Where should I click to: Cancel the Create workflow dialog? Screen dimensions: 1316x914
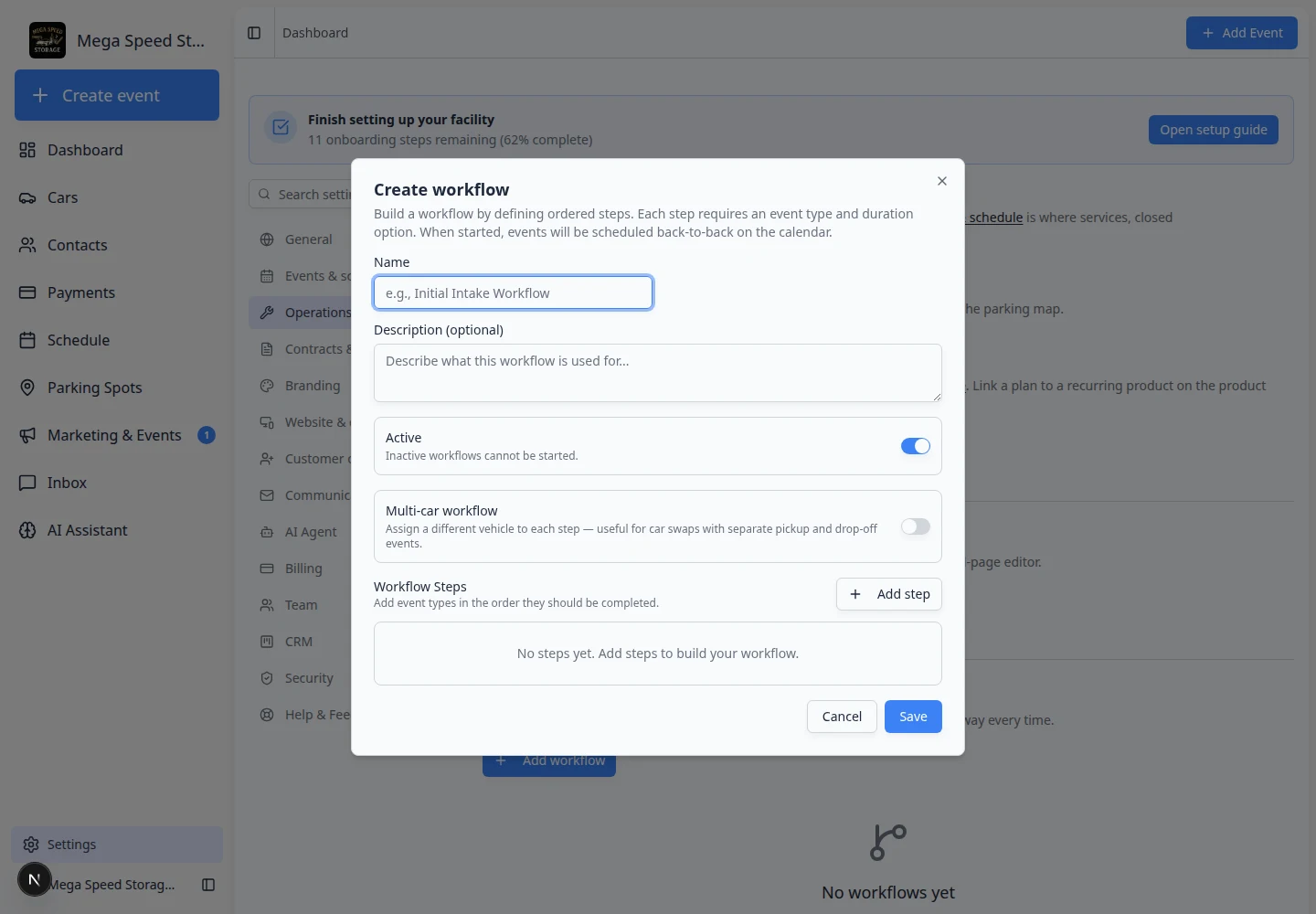pyautogui.click(x=842, y=717)
